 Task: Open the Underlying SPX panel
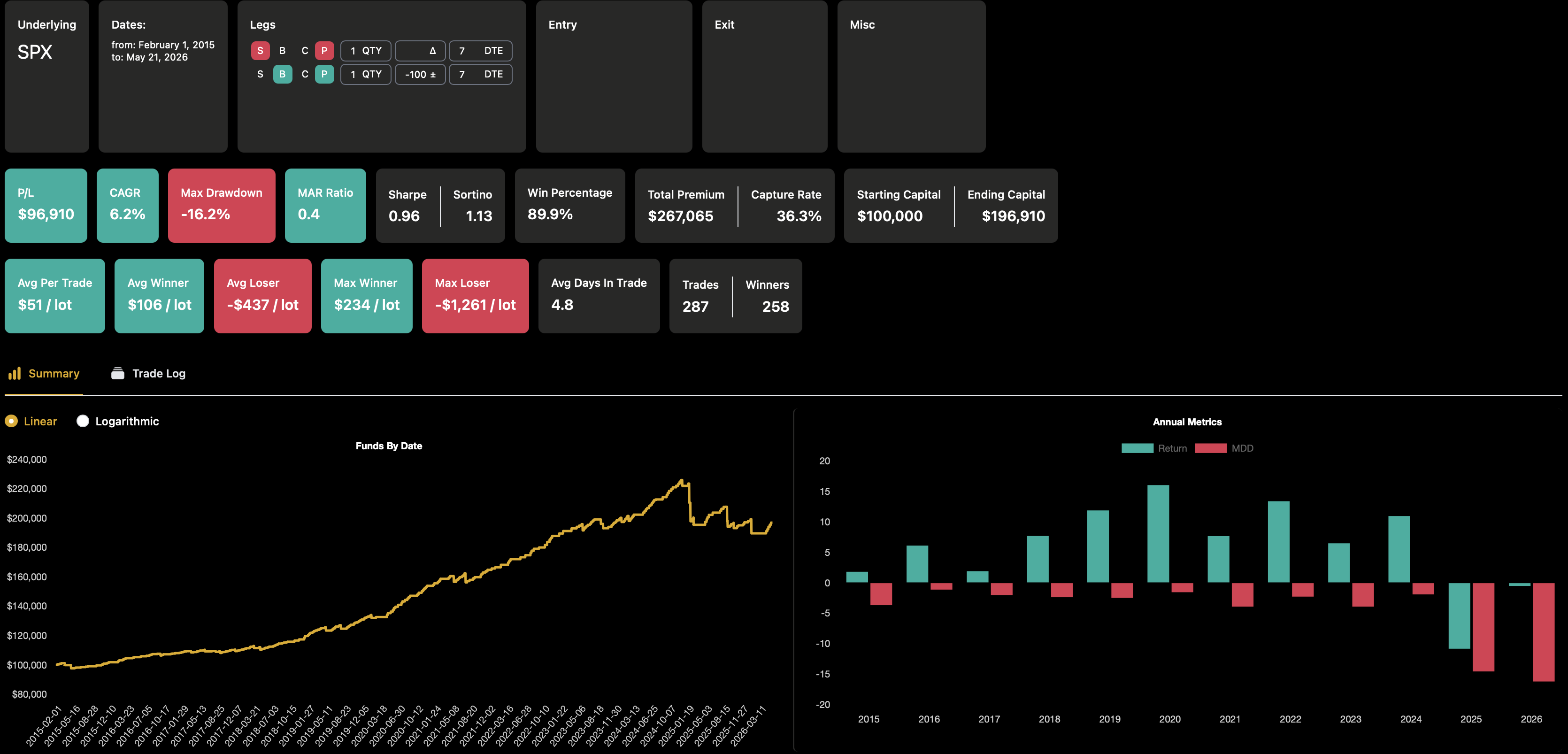47,76
